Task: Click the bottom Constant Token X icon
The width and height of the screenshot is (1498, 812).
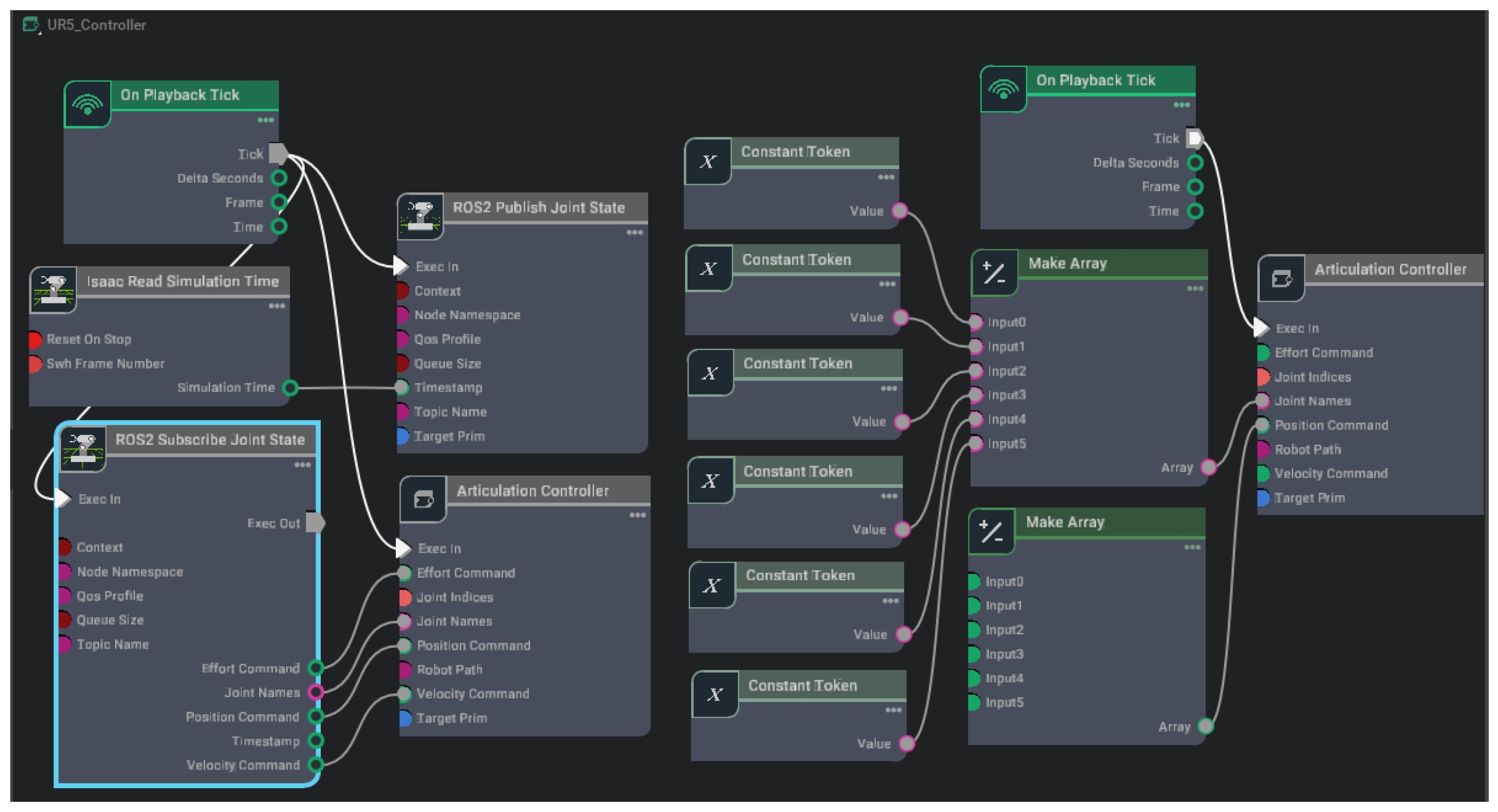Action: (x=715, y=694)
